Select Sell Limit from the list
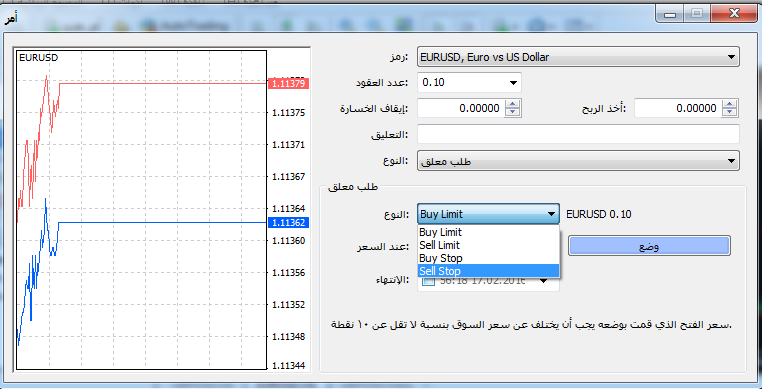The width and height of the screenshot is (762, 389). pos(488,245)
